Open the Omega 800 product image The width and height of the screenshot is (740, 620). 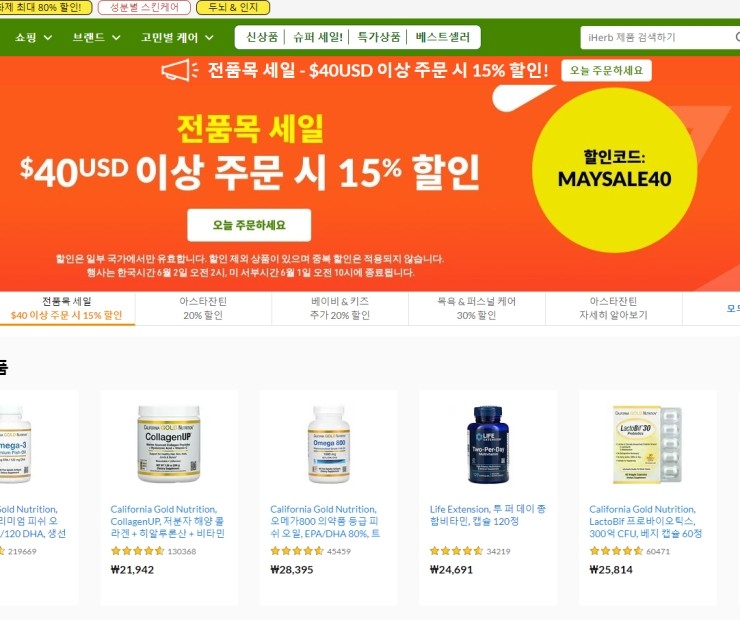click(x=329, y=444)
